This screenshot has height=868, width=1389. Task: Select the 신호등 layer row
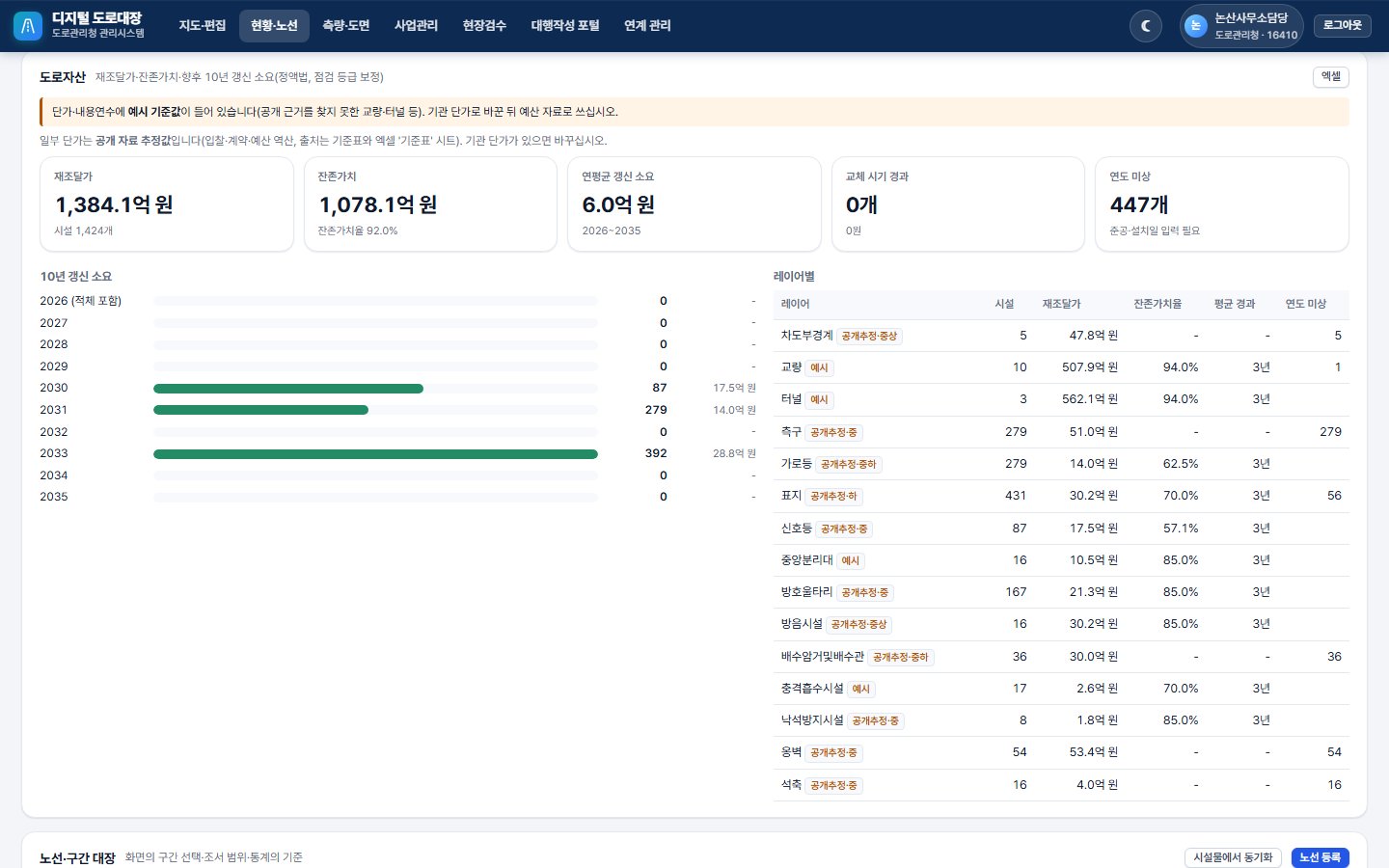tap(1061, 529)
